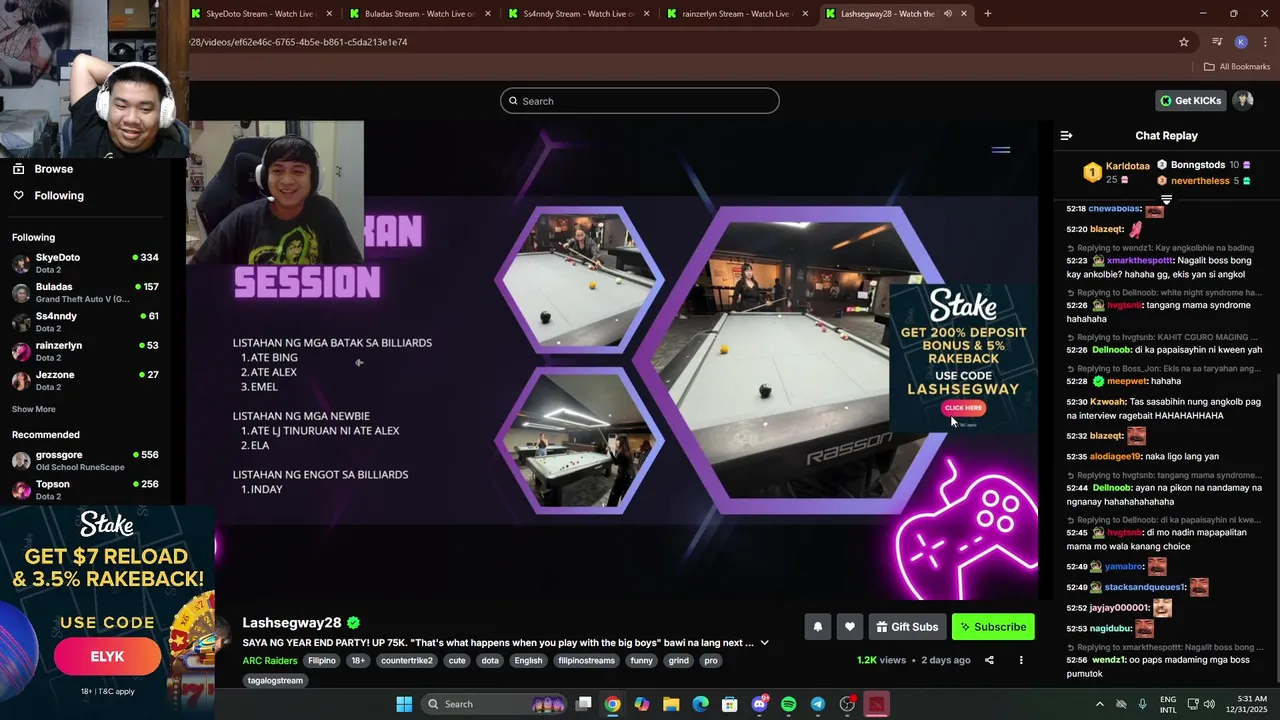The width and height of the screenshot is (1280, 720).
Task: Open Jezzone channel in the sidebar
Action: [85, 380]
